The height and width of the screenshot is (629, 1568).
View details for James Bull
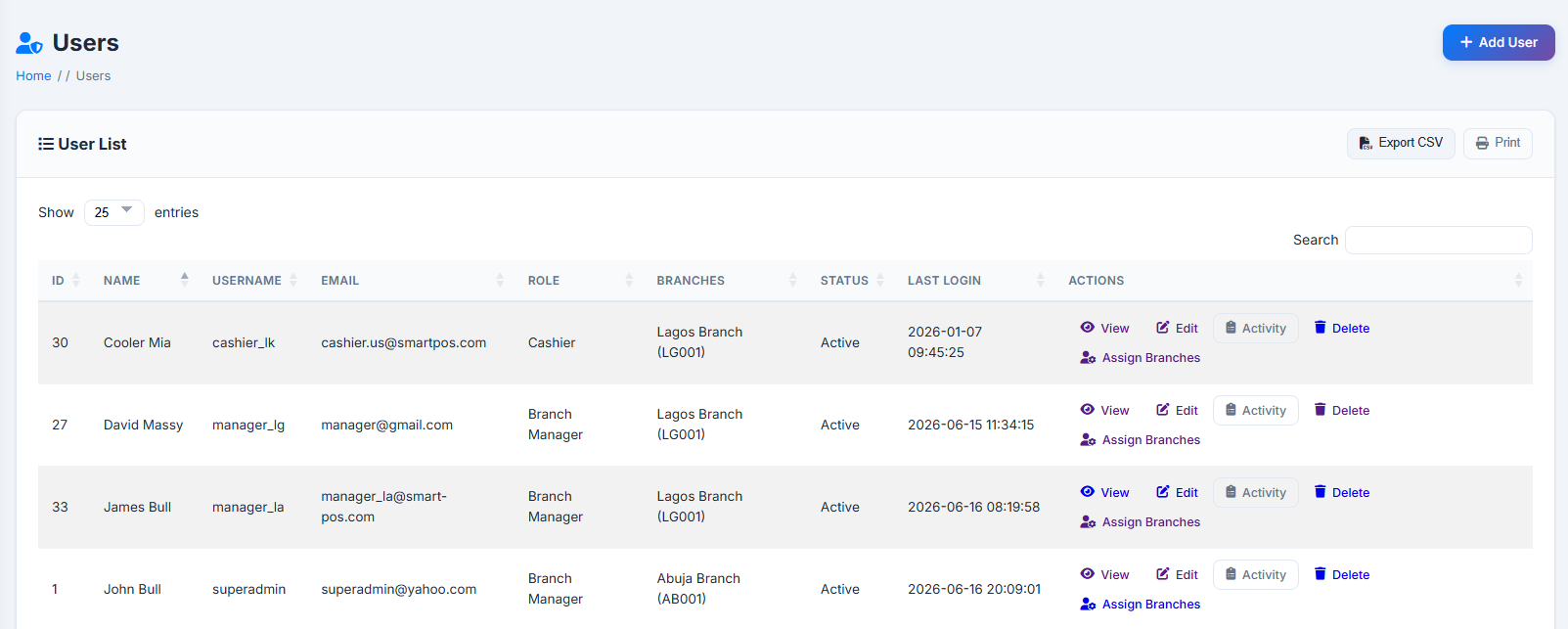click(x=1104, y=493)
